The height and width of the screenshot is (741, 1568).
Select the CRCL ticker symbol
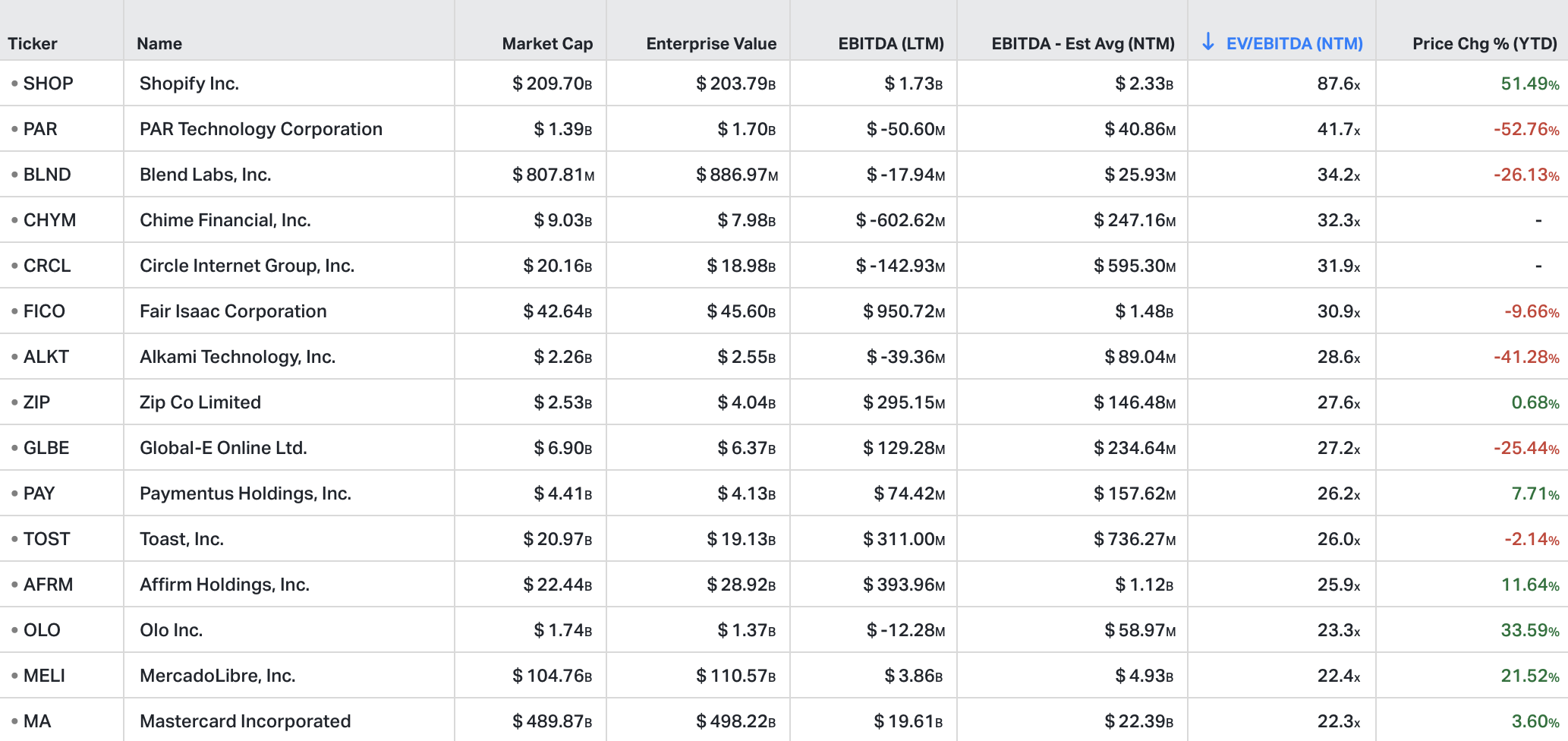47,266
